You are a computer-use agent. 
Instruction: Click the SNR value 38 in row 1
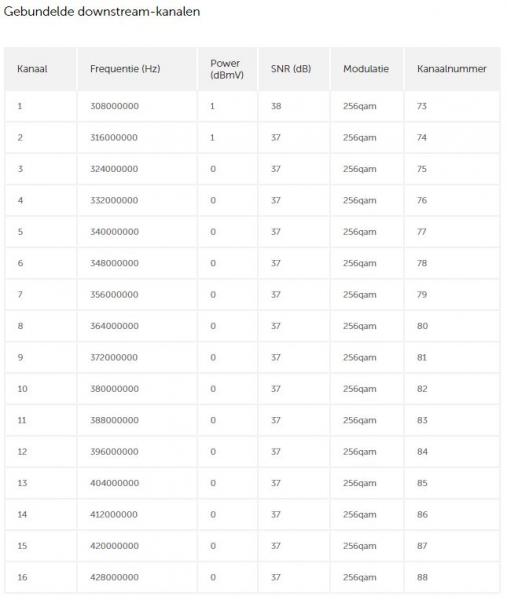pyautogui.click(x=276, y=106)
